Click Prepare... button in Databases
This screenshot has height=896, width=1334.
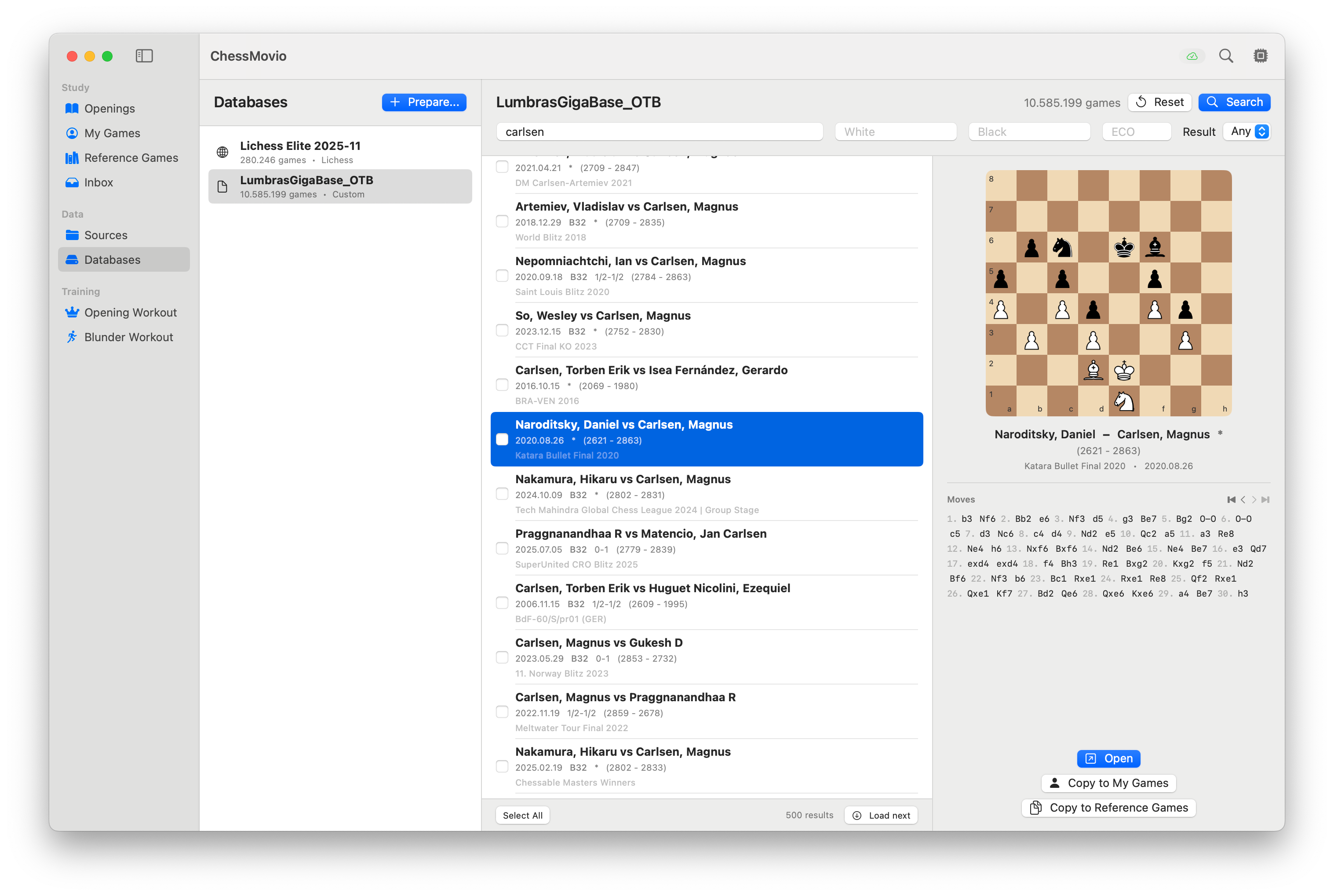424,102
